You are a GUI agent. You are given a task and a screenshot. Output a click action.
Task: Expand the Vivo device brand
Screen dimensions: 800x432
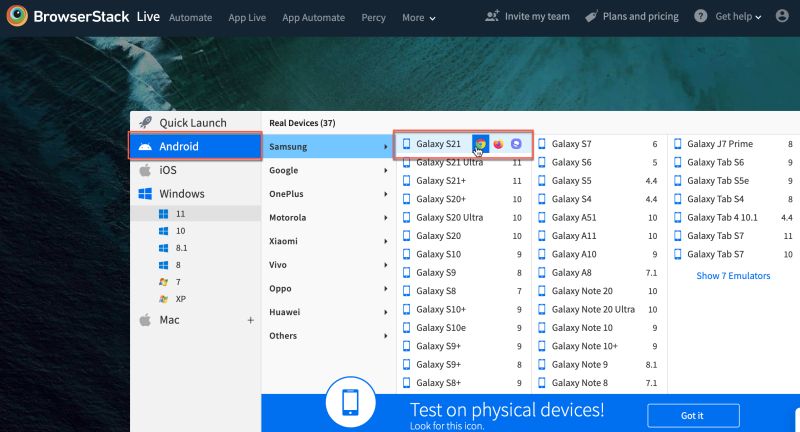pos(328,265)
